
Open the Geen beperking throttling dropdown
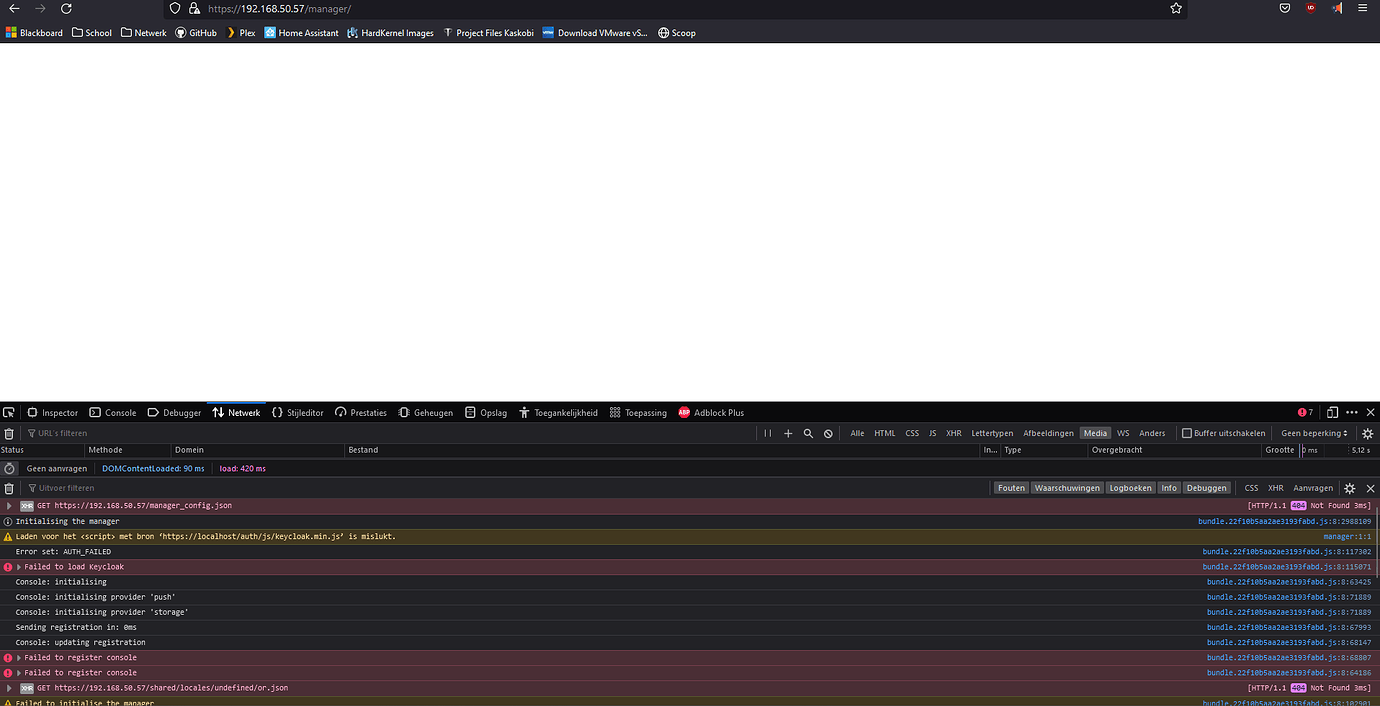[x=1313, y=433]
